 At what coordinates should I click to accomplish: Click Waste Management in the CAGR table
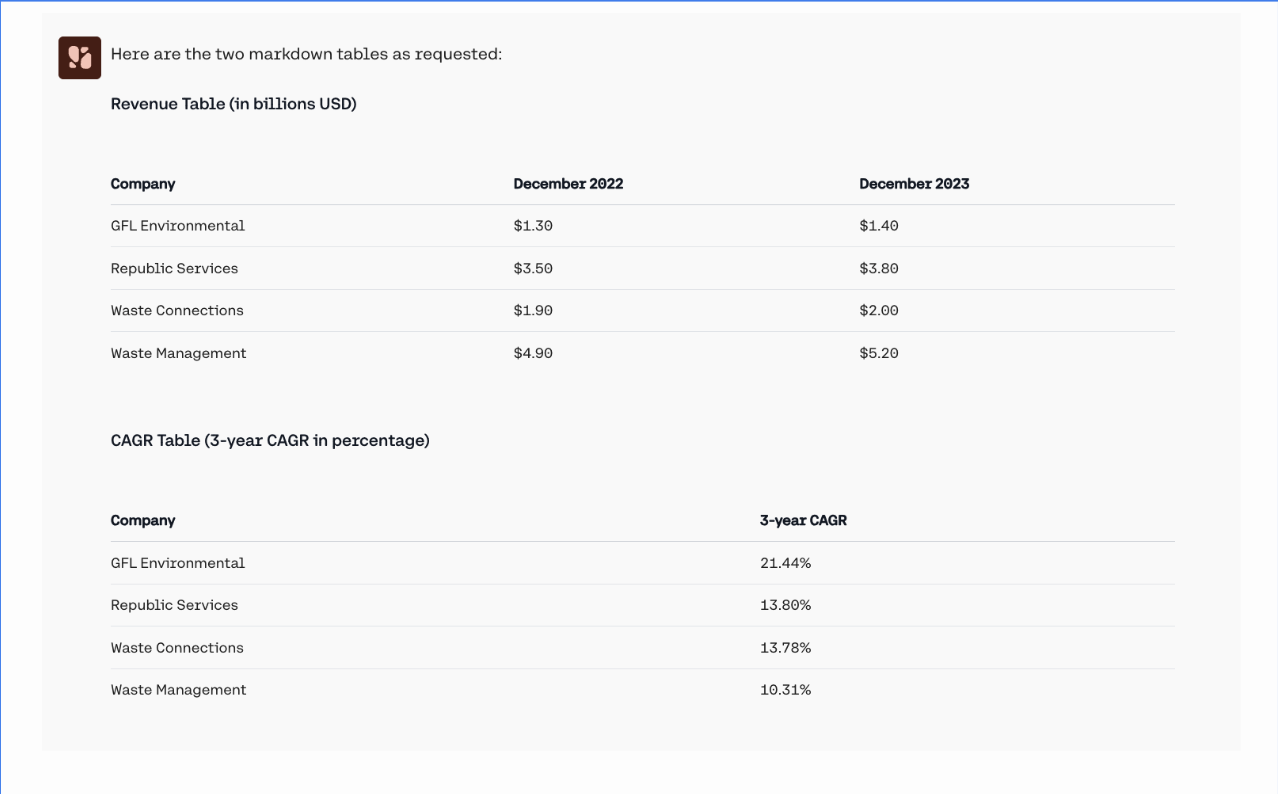coord(178,690)
